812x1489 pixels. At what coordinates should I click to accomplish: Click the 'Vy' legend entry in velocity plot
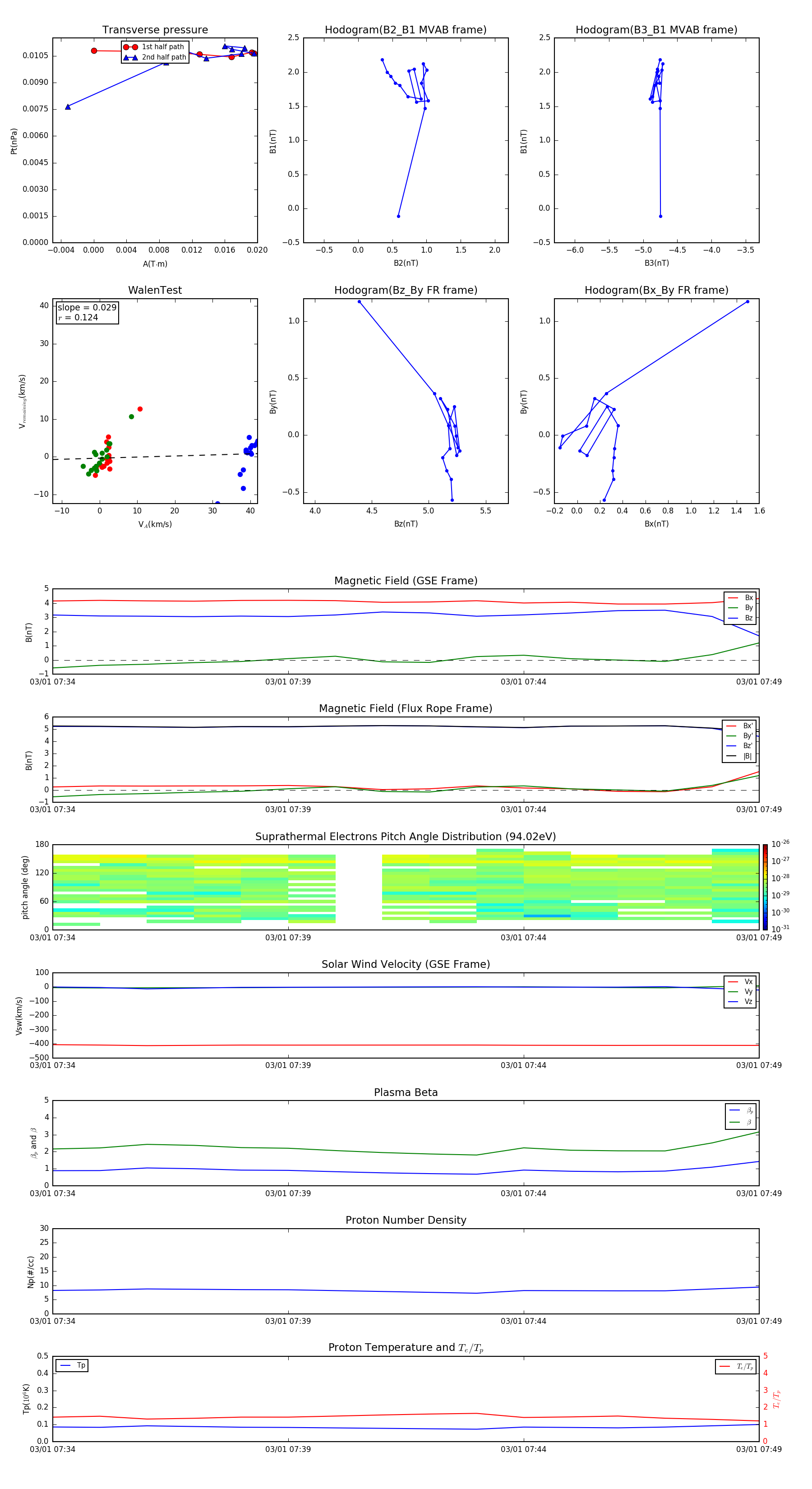click(x=740, y=991)
